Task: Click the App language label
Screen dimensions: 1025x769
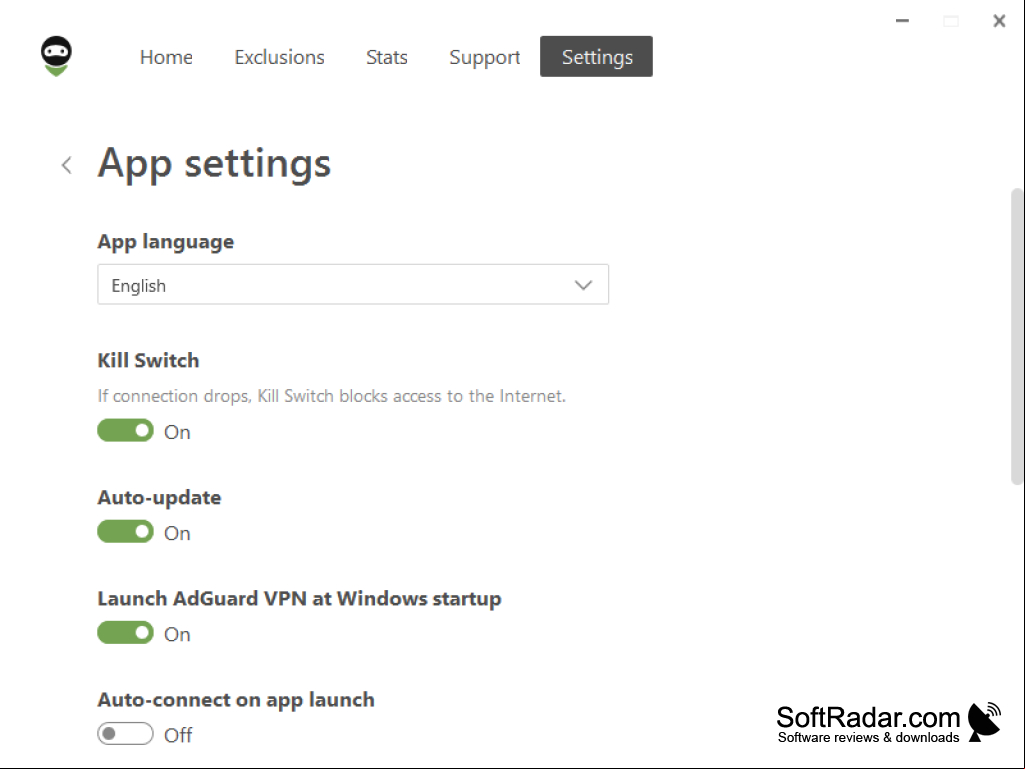Action: click(165, 242)
